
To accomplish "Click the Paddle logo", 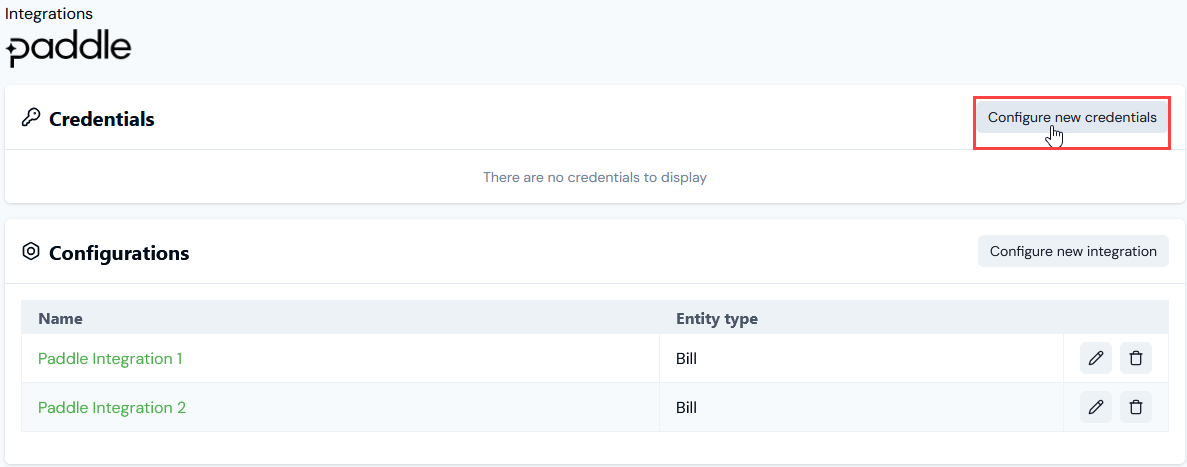I will click(69, 48).
